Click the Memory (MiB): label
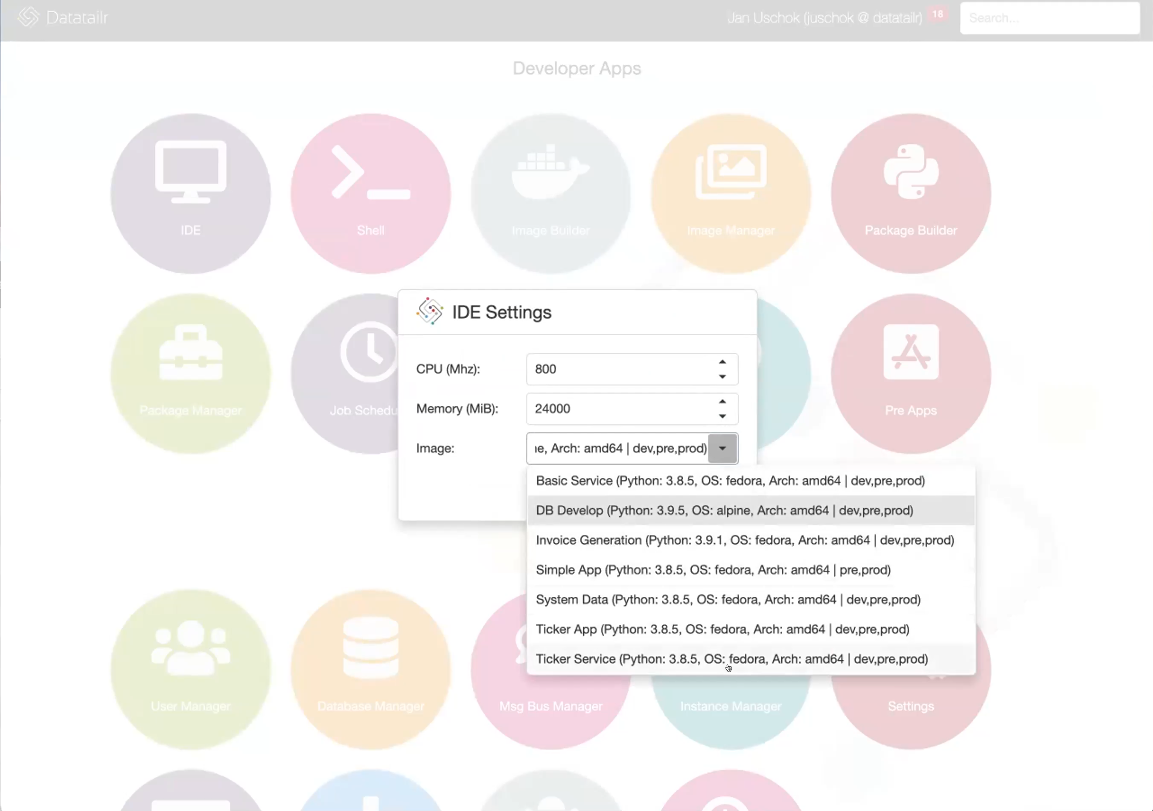 [x=457, y=409]
